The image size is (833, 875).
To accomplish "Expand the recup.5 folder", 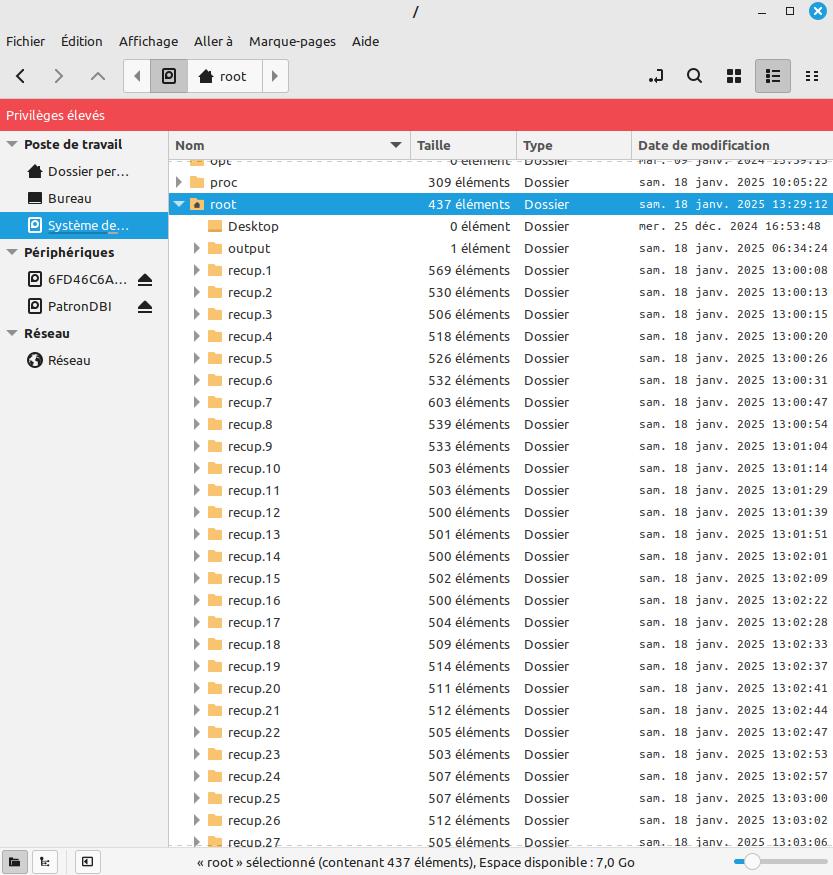I will [x=197, y=358].
